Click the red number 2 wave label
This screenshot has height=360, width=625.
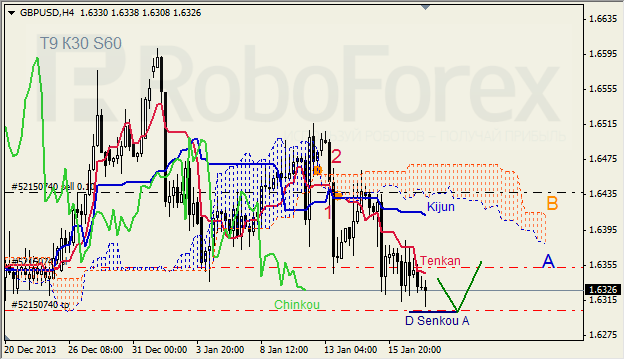pyautogui.click(x=336, y=156)
